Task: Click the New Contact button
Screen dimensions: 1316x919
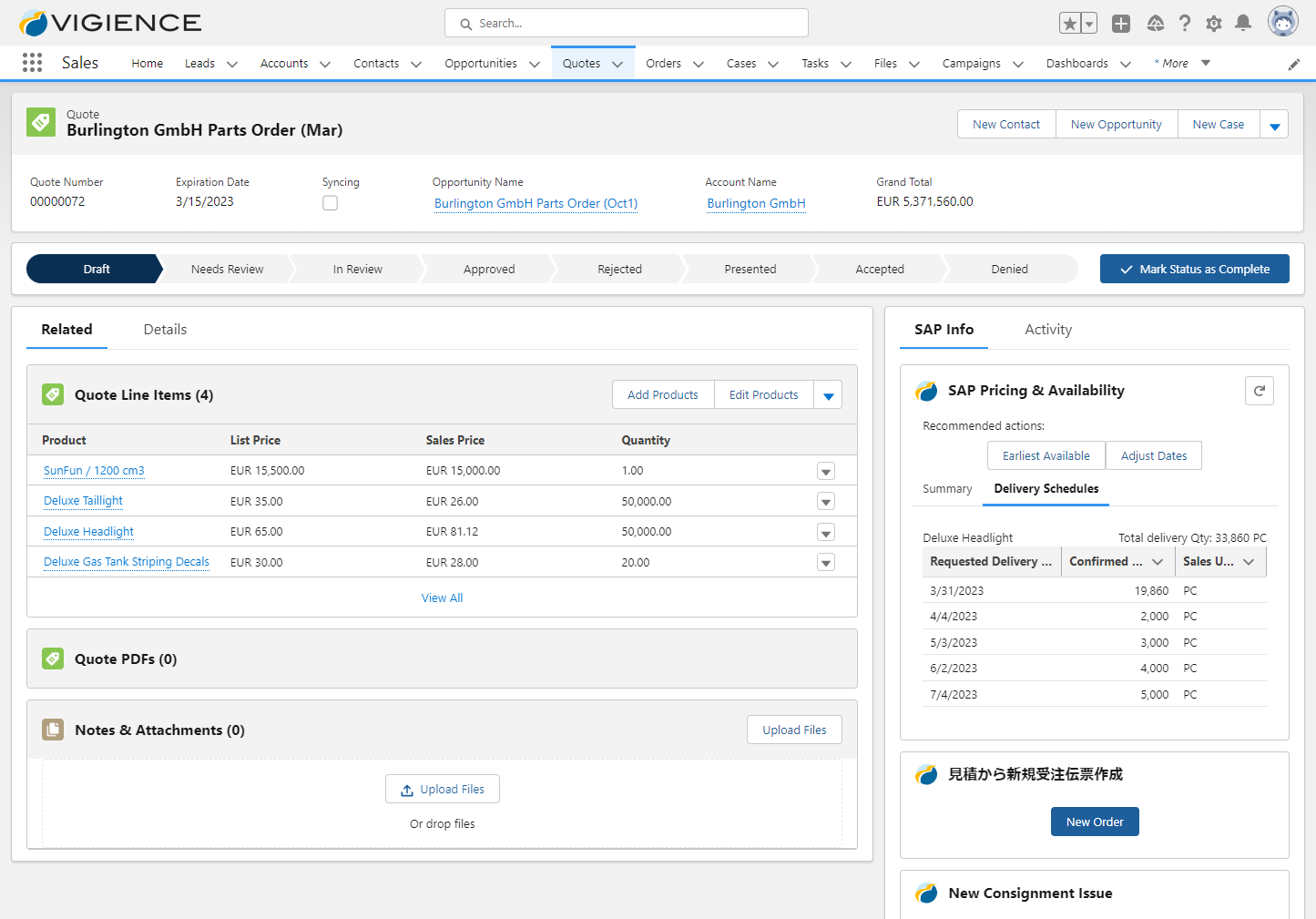Action: (x=1006, y=125)
